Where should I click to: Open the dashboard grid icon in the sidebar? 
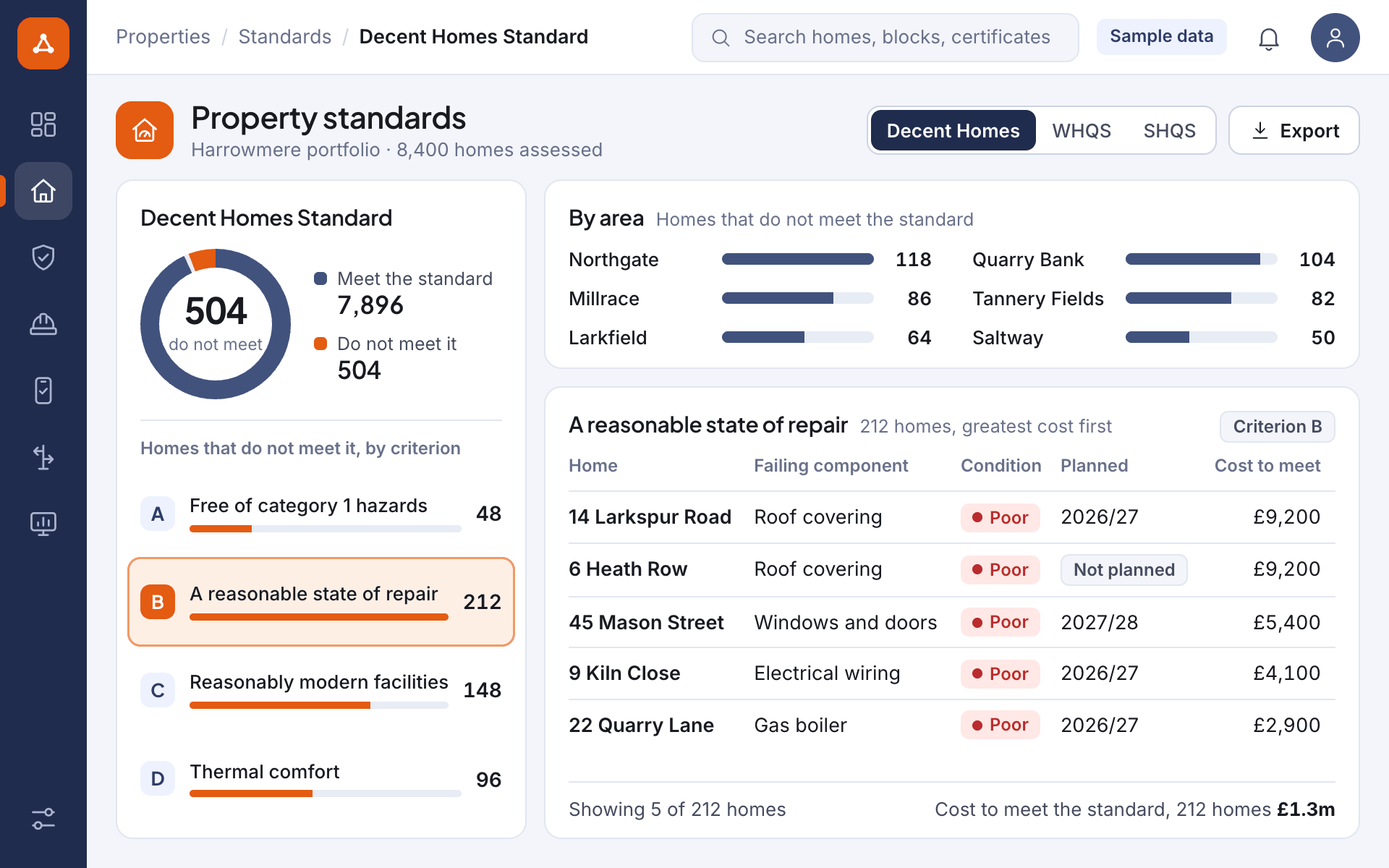(43, 124)
